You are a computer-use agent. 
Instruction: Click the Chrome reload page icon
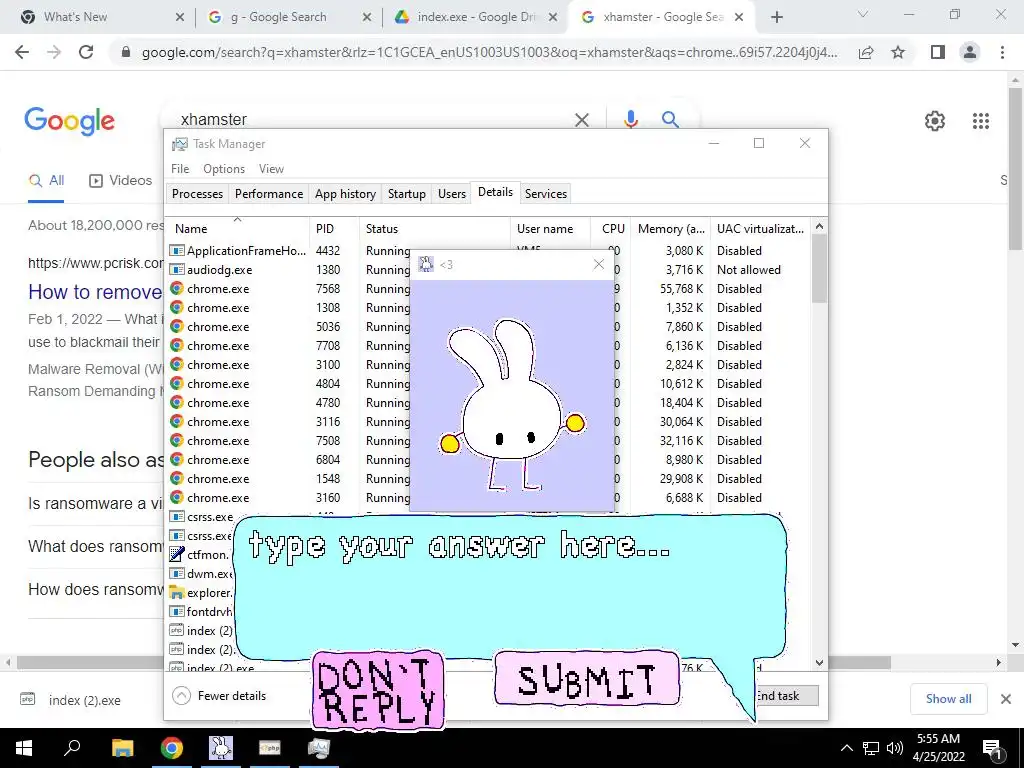click(86, 52)
